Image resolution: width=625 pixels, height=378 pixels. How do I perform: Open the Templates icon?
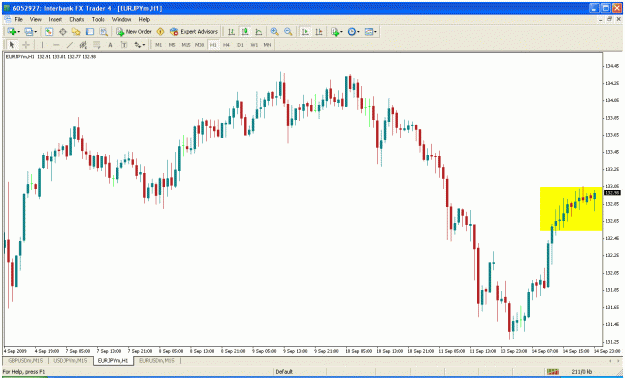click(x=368, y=32)
